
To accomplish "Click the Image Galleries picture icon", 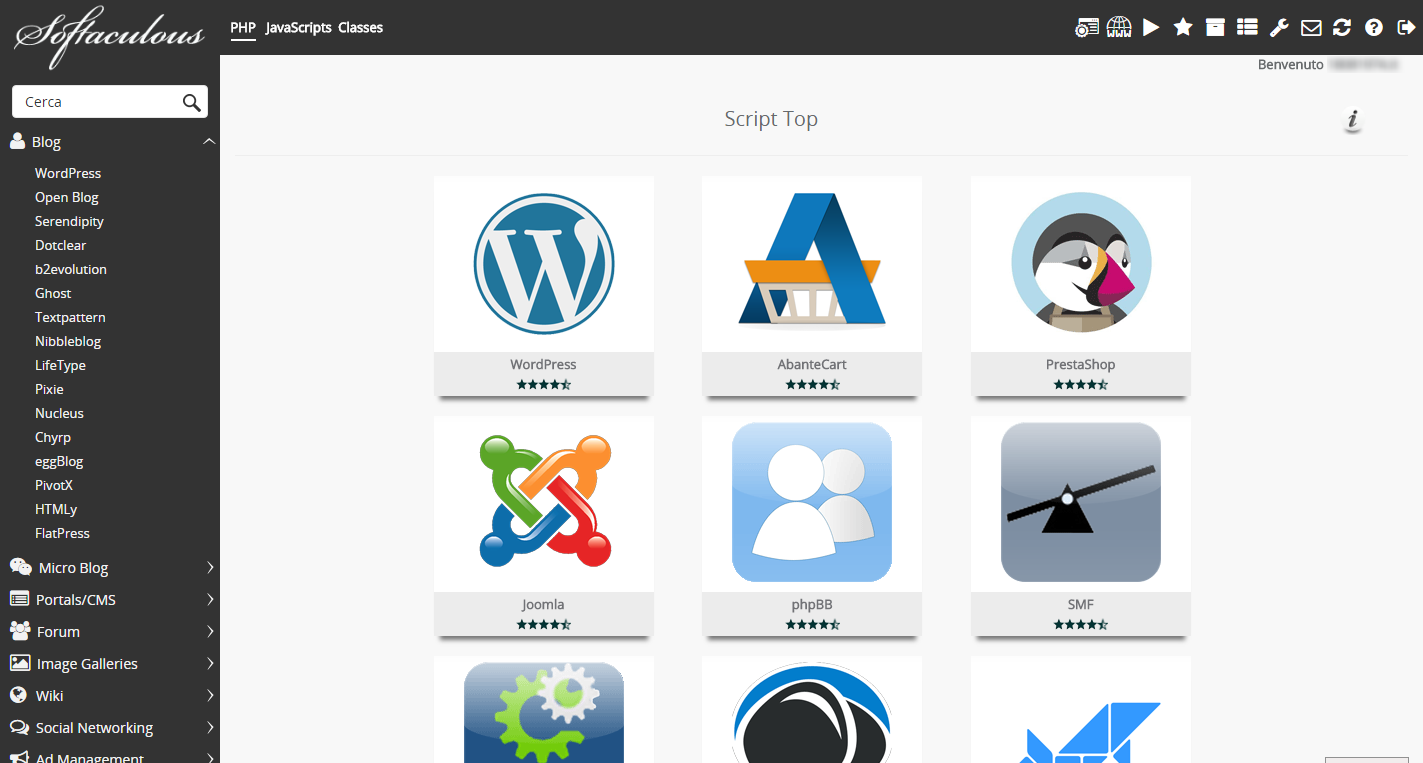I will [19, 663].
